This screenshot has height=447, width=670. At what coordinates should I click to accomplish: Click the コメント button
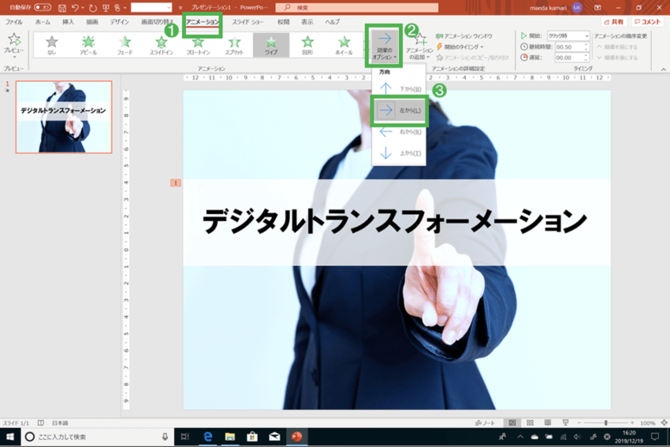(x=647, y=22)
